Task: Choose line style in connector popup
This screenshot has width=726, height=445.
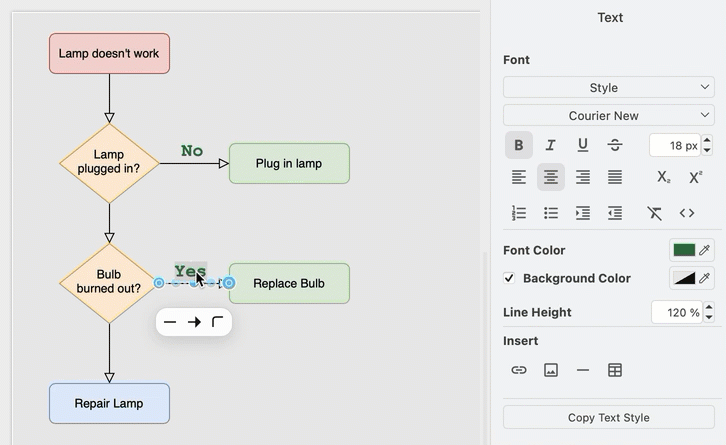Action: (170, 322)
